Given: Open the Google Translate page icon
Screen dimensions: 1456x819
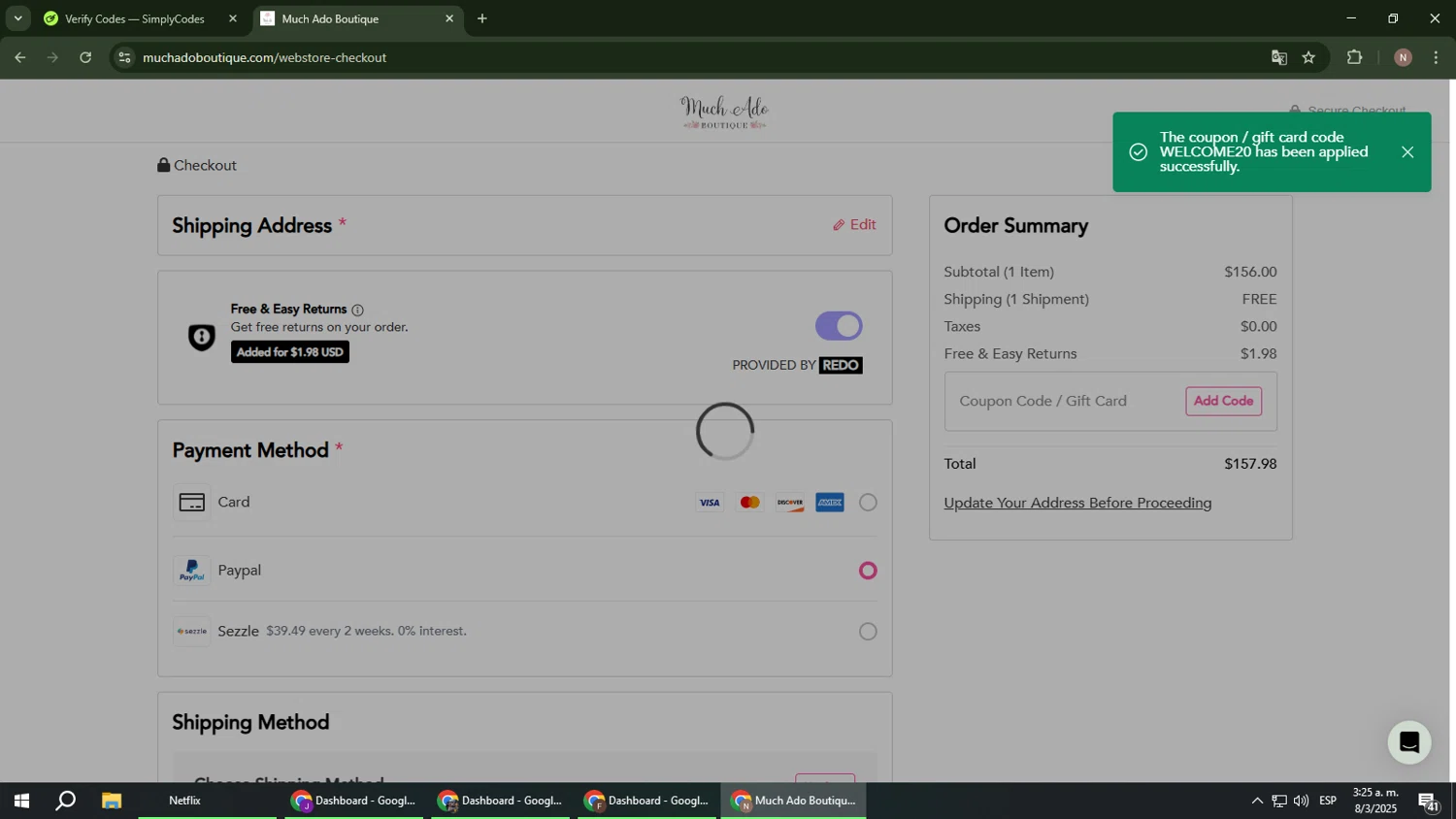Looking at the screenshot, I should [x=1279, y=57].
